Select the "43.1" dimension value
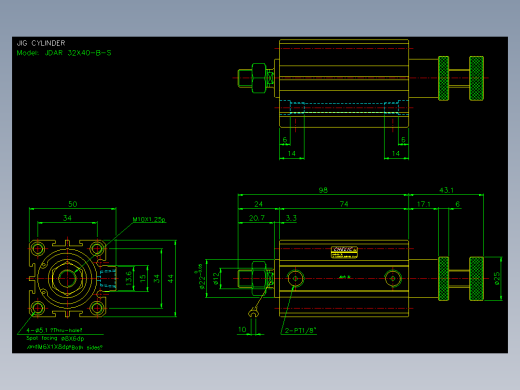 446,190
